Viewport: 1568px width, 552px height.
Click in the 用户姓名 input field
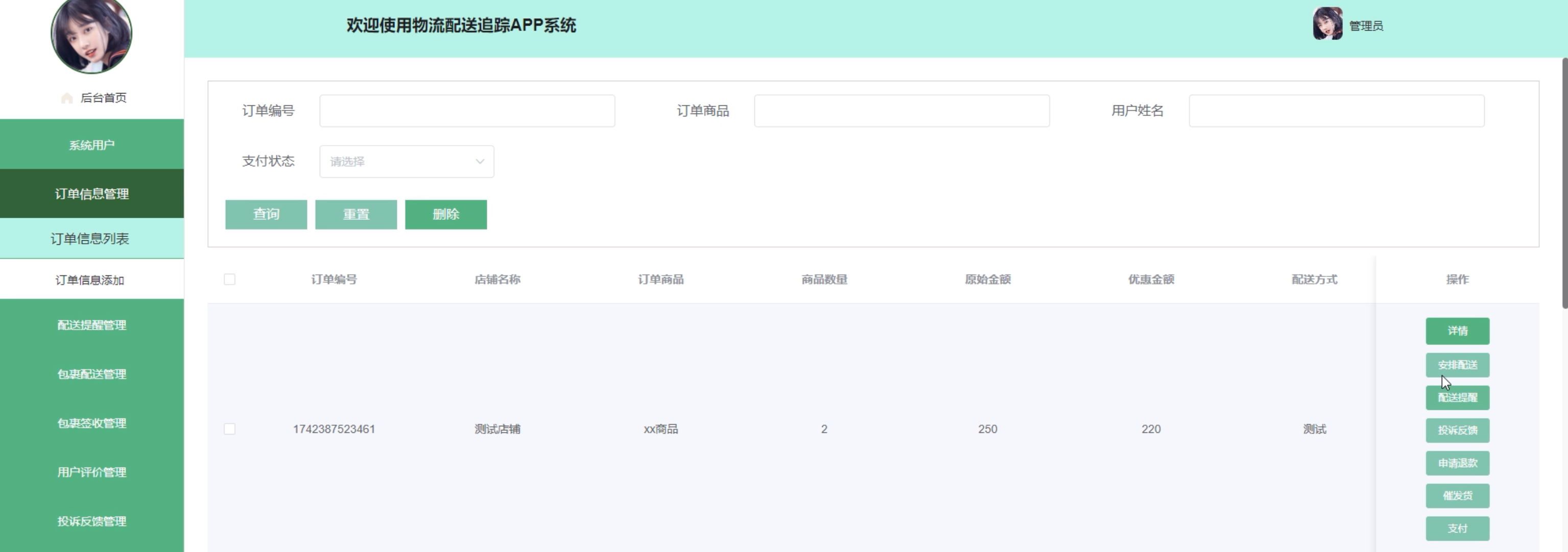(x=1336, y=111)
